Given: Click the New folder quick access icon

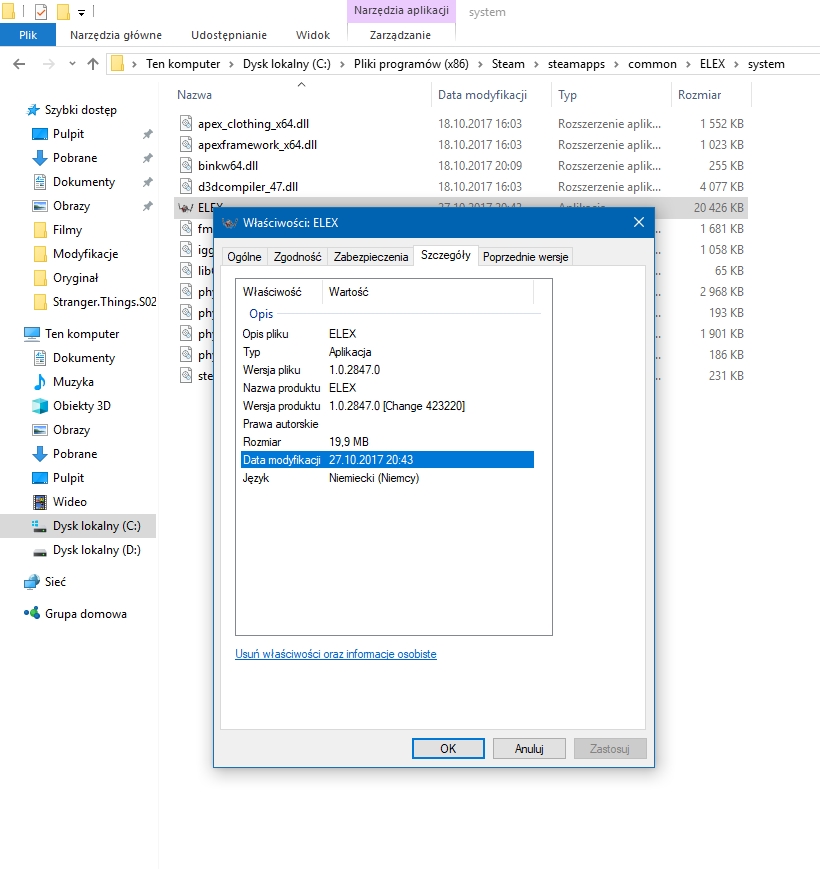Looking at the screenshot, I should tap(64, 11).
